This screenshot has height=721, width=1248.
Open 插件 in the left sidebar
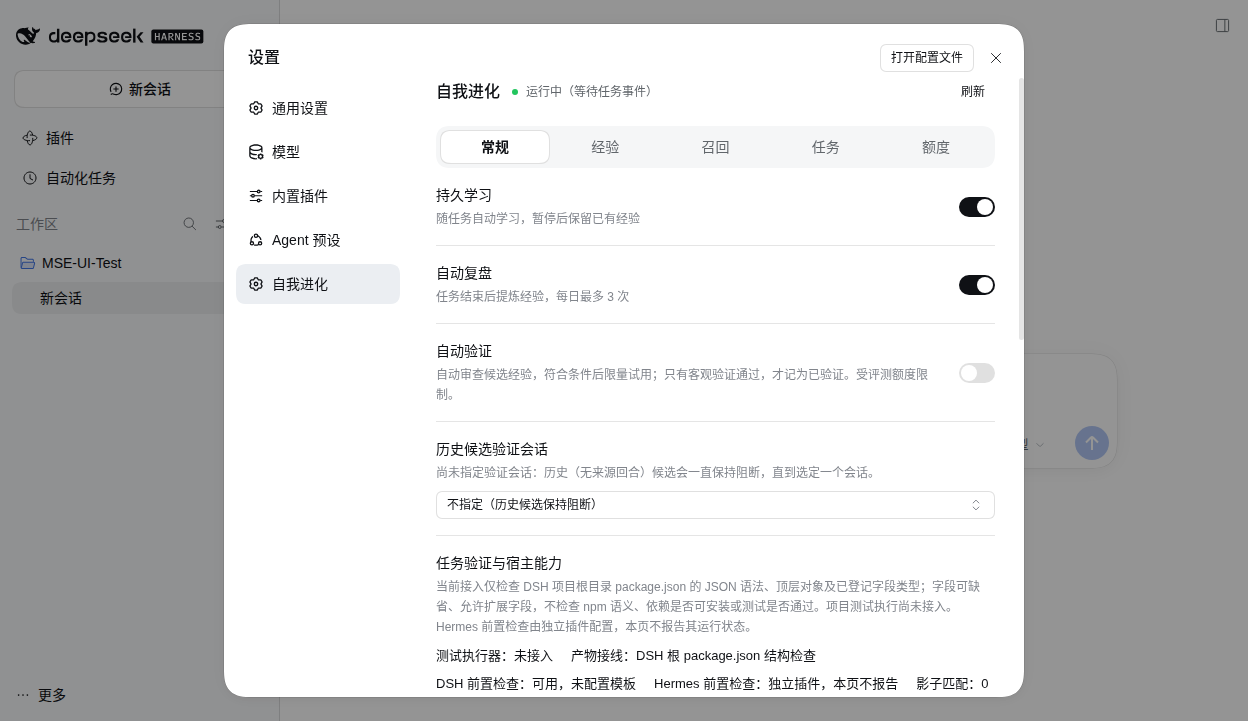pyautogui.click(x=60, y=138)
